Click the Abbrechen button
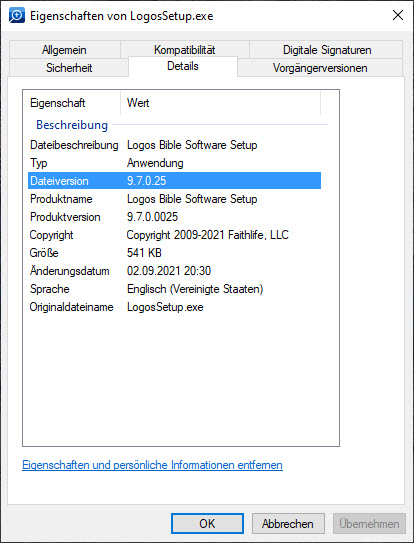 pos(288,523)
